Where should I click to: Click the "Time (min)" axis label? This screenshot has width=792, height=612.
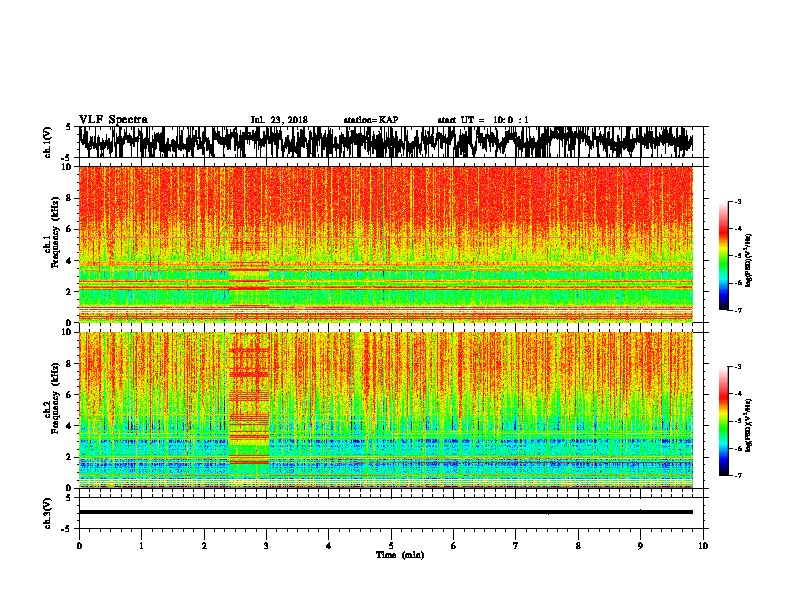[400, 555]
